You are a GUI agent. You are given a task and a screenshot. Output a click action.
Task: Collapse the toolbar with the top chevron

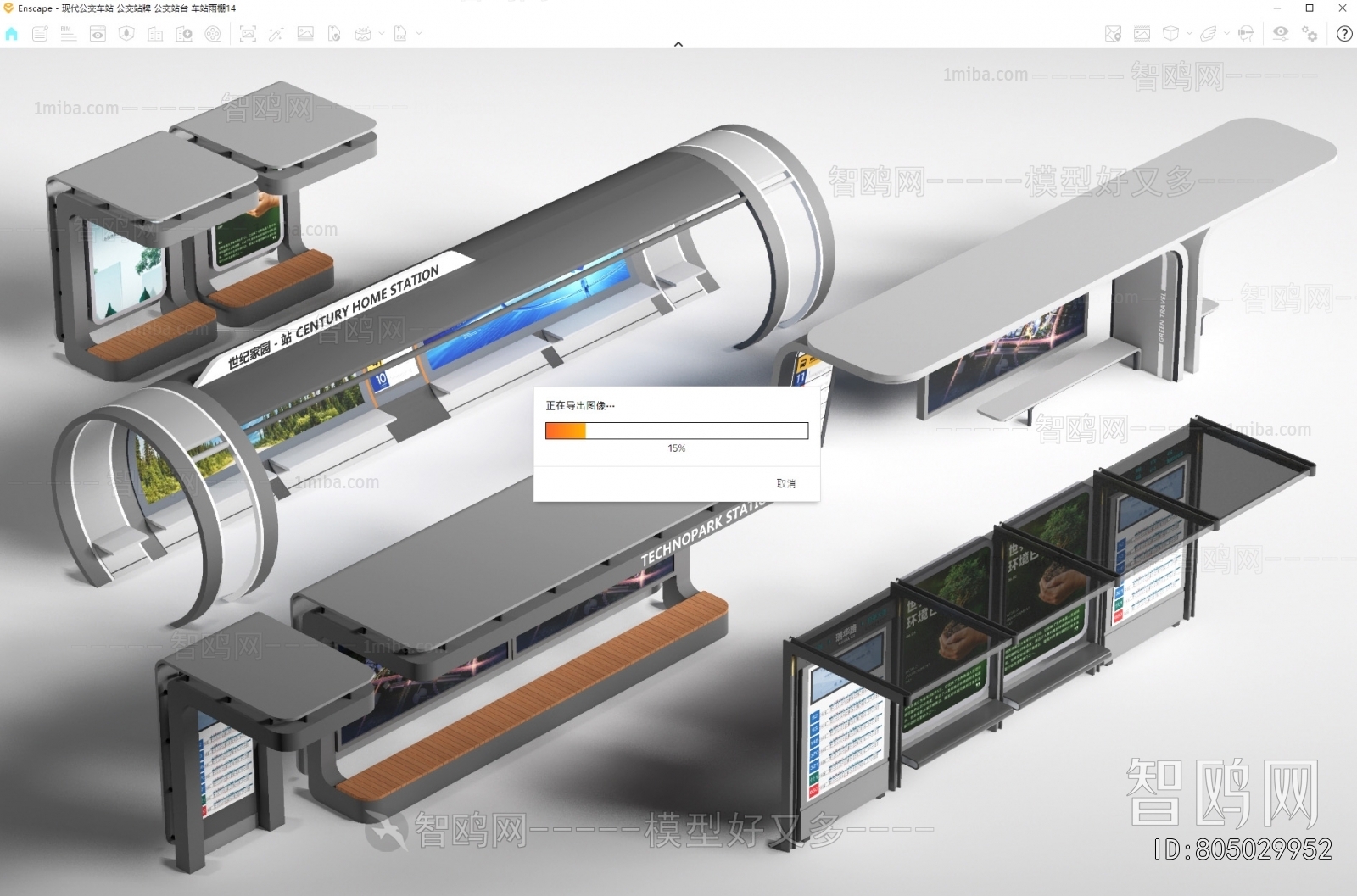tap(678, 44)
